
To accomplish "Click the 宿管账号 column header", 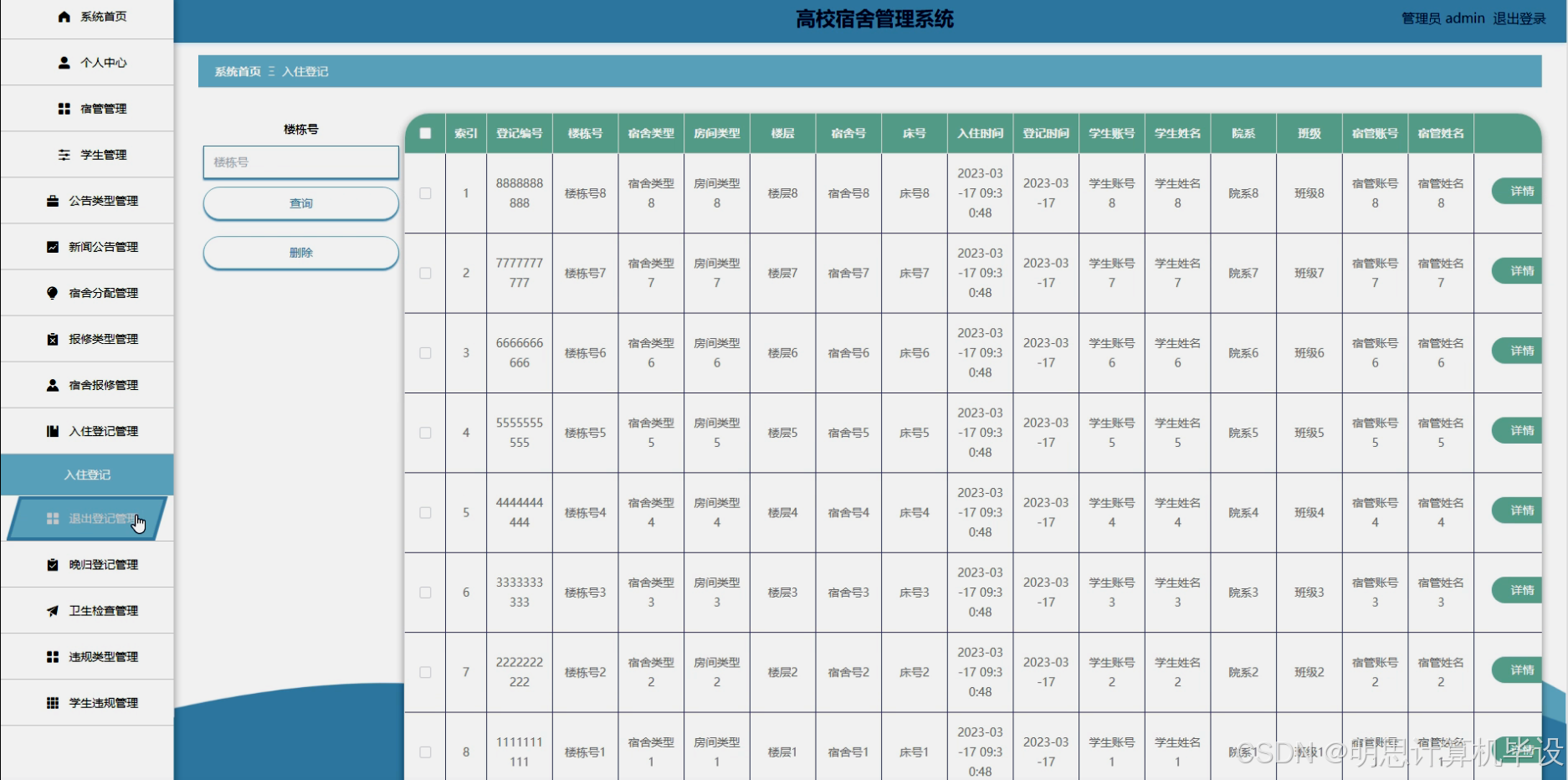I will (1375, 133).
